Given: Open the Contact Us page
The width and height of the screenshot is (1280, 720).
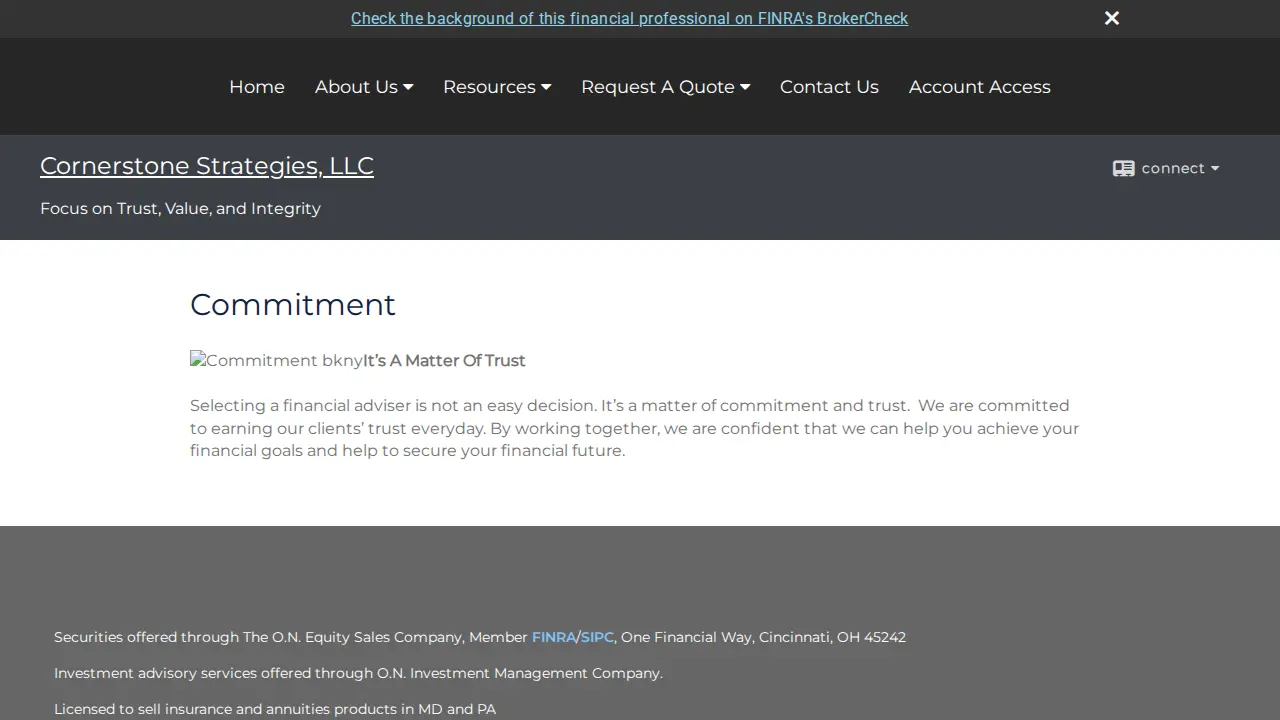Looking at the screenshot, I should coord(829,87).
